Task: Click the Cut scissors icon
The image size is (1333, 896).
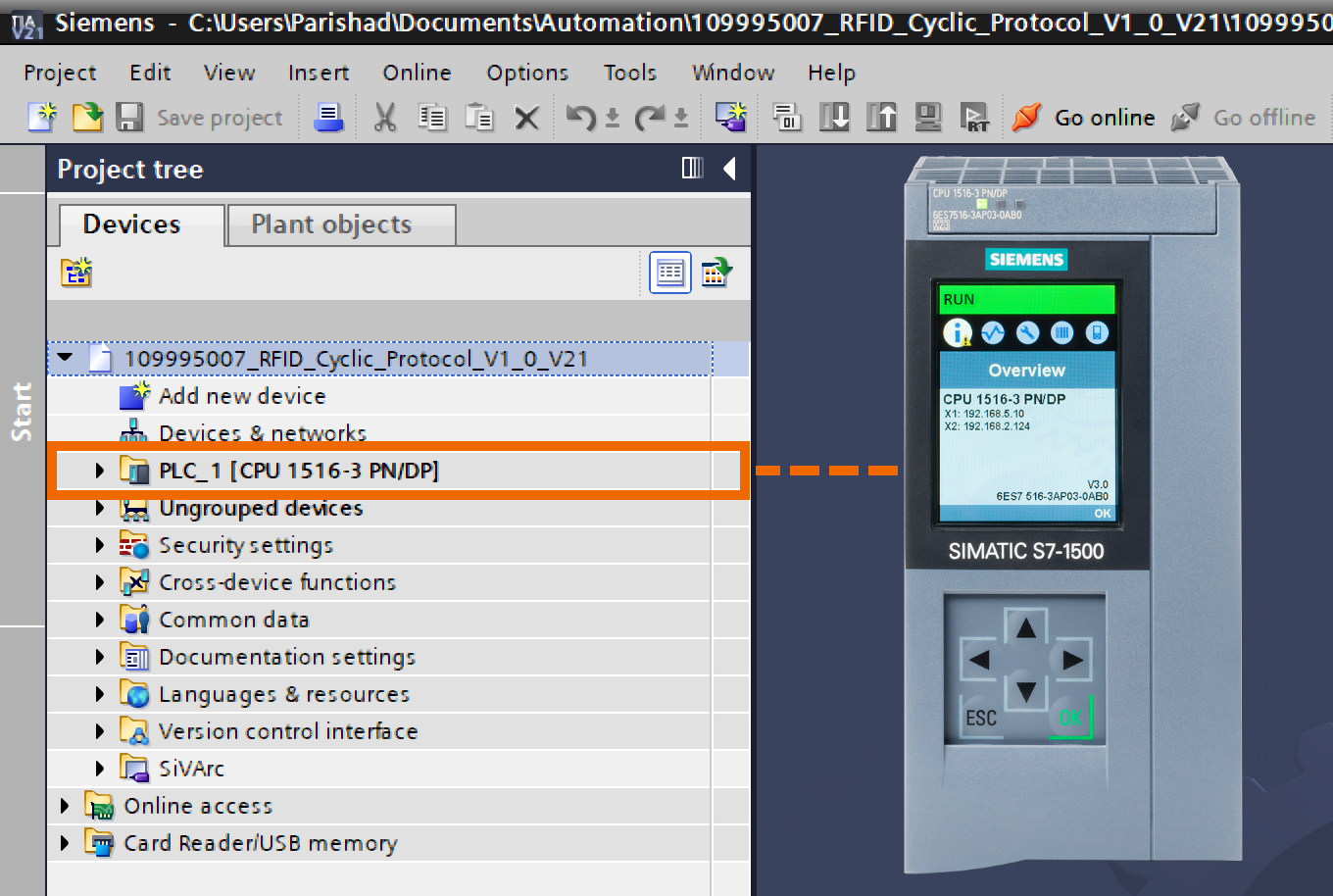Action: click(384, 118)
